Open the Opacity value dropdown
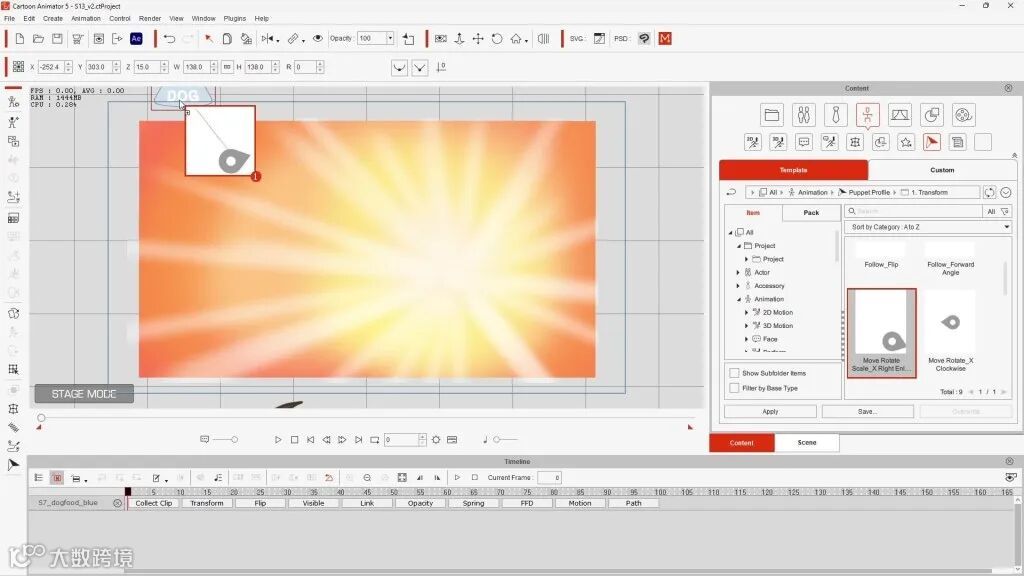 390,39
